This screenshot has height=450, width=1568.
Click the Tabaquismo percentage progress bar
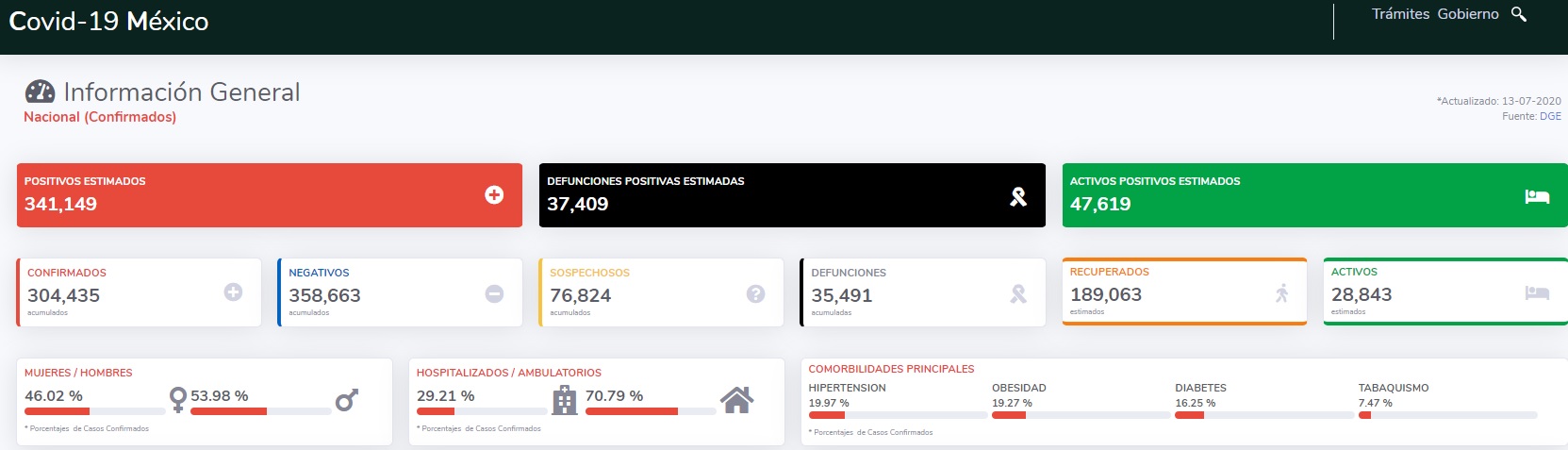point(1447,415)
